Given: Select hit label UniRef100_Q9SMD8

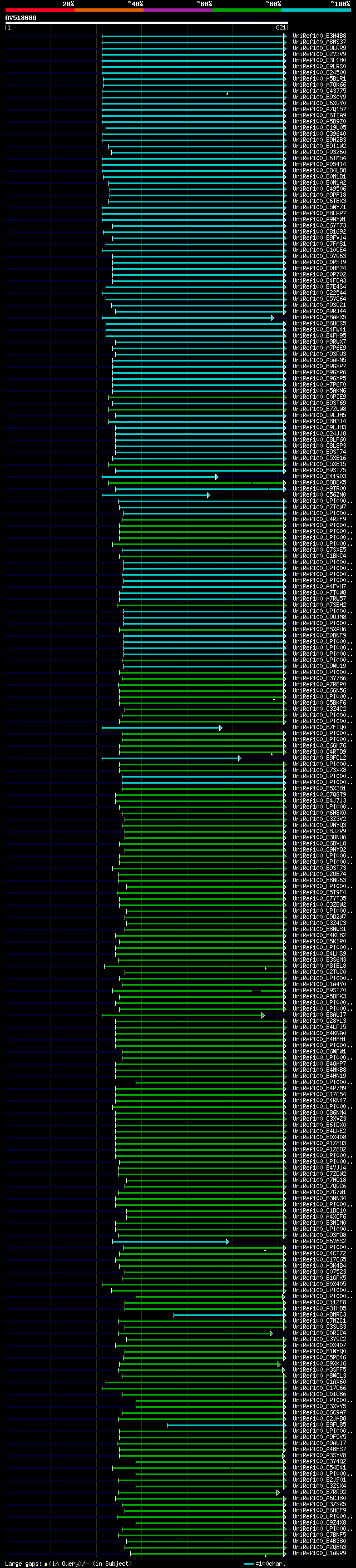Looking at the screenshot, I should (319, 1235).
